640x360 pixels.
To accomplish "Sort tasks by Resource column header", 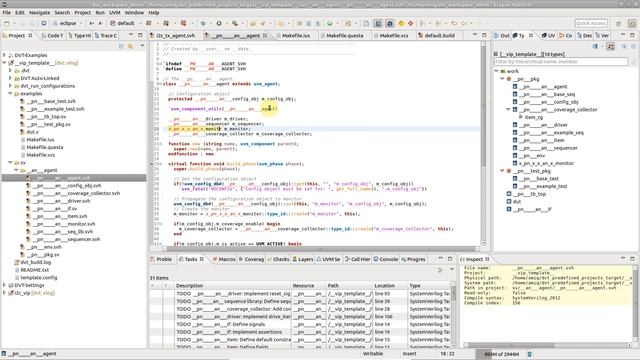I will point(309,286).
